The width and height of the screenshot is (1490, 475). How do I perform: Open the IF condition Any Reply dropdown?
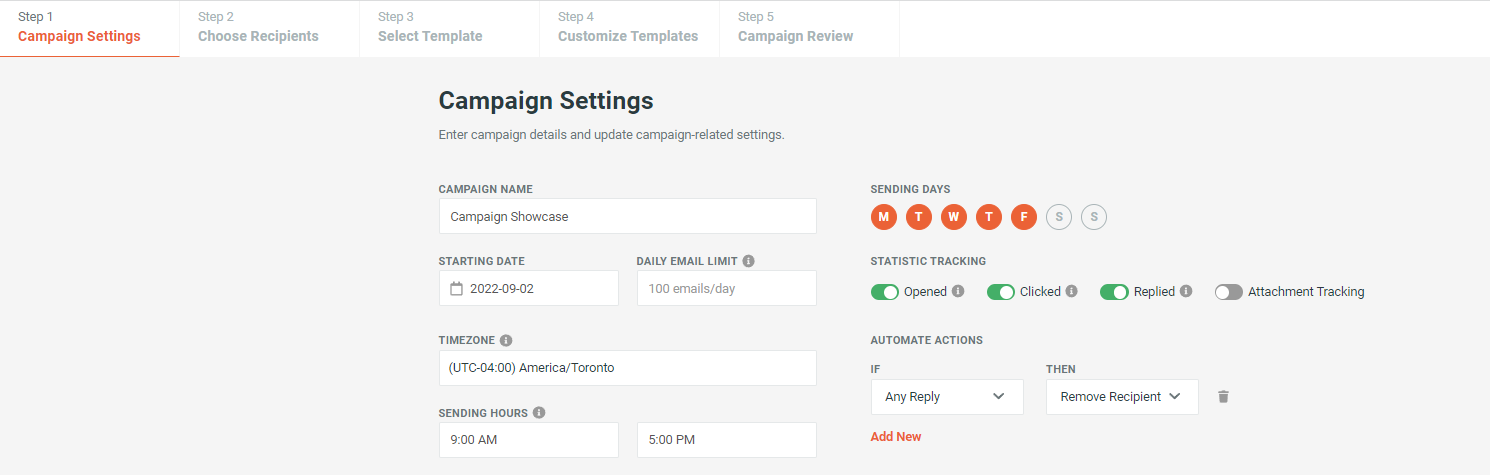point(947,397)
